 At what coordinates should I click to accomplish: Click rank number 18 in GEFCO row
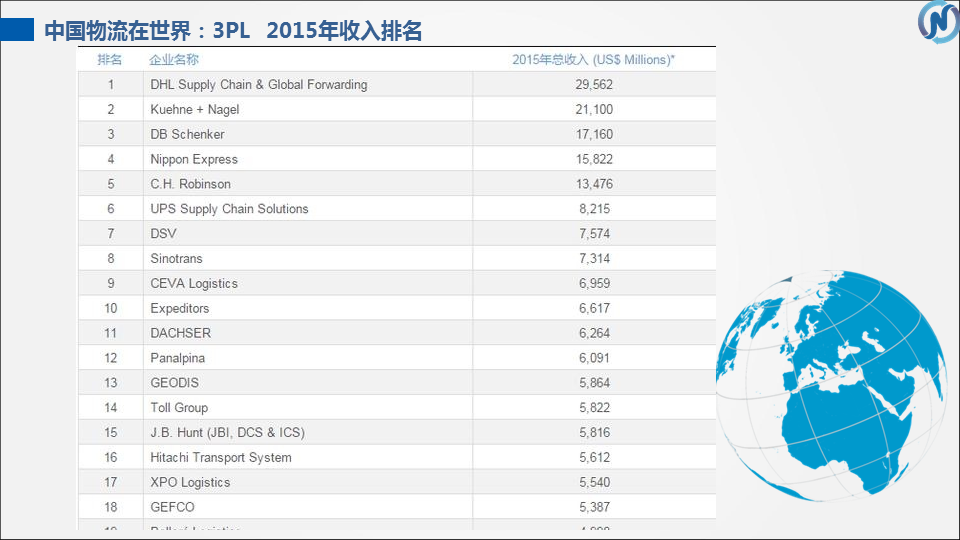point(111,507)
